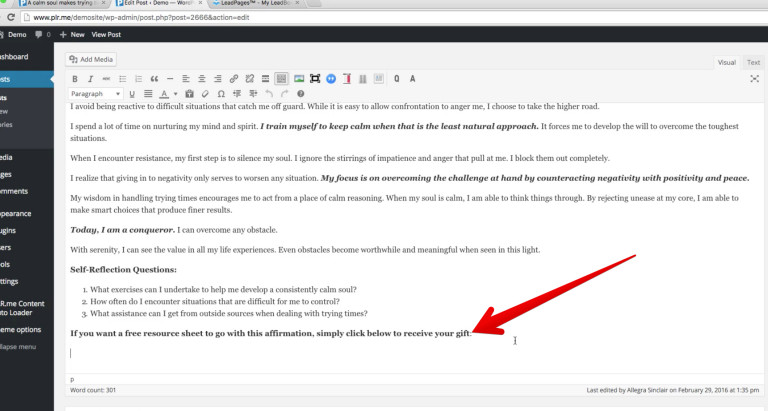Toggle underline formatting
This screenshot has height=411, width=768.
pyautogui.click(x=132, y=94)
